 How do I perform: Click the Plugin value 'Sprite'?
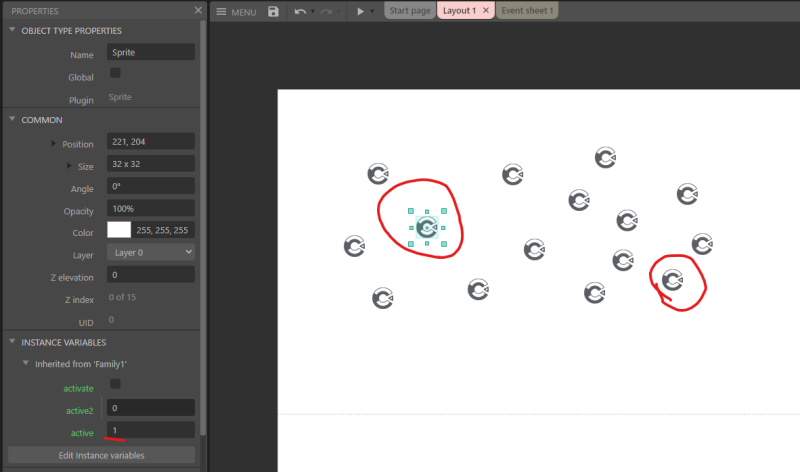(x=120, y=97)
